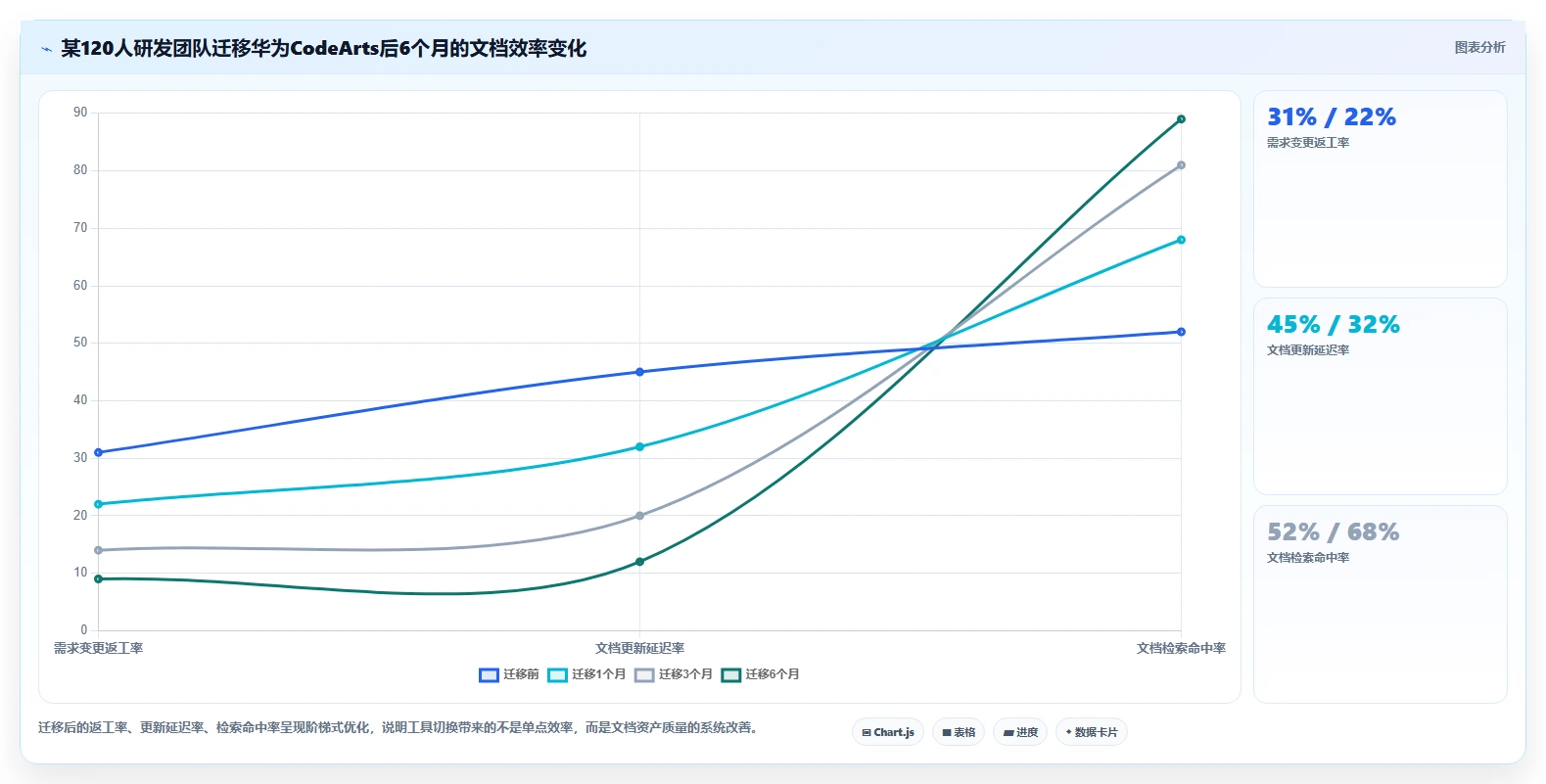Click 迁移前 data point at 文档更新延迟率 (45)
The image size is (1546, 784).
pyautogui.click(x=639, y=372)
